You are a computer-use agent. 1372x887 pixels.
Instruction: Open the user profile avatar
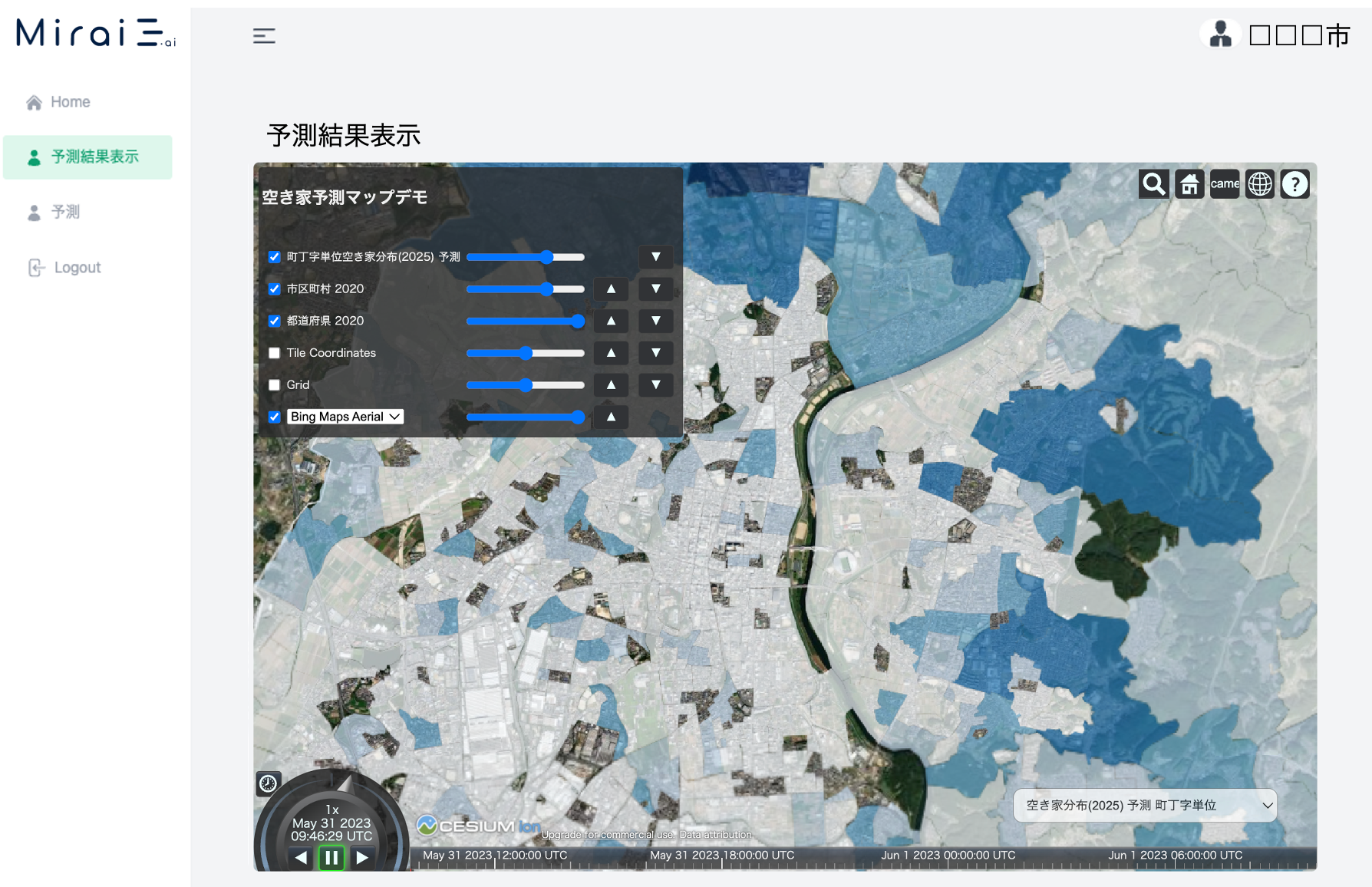click(1220, 35)
